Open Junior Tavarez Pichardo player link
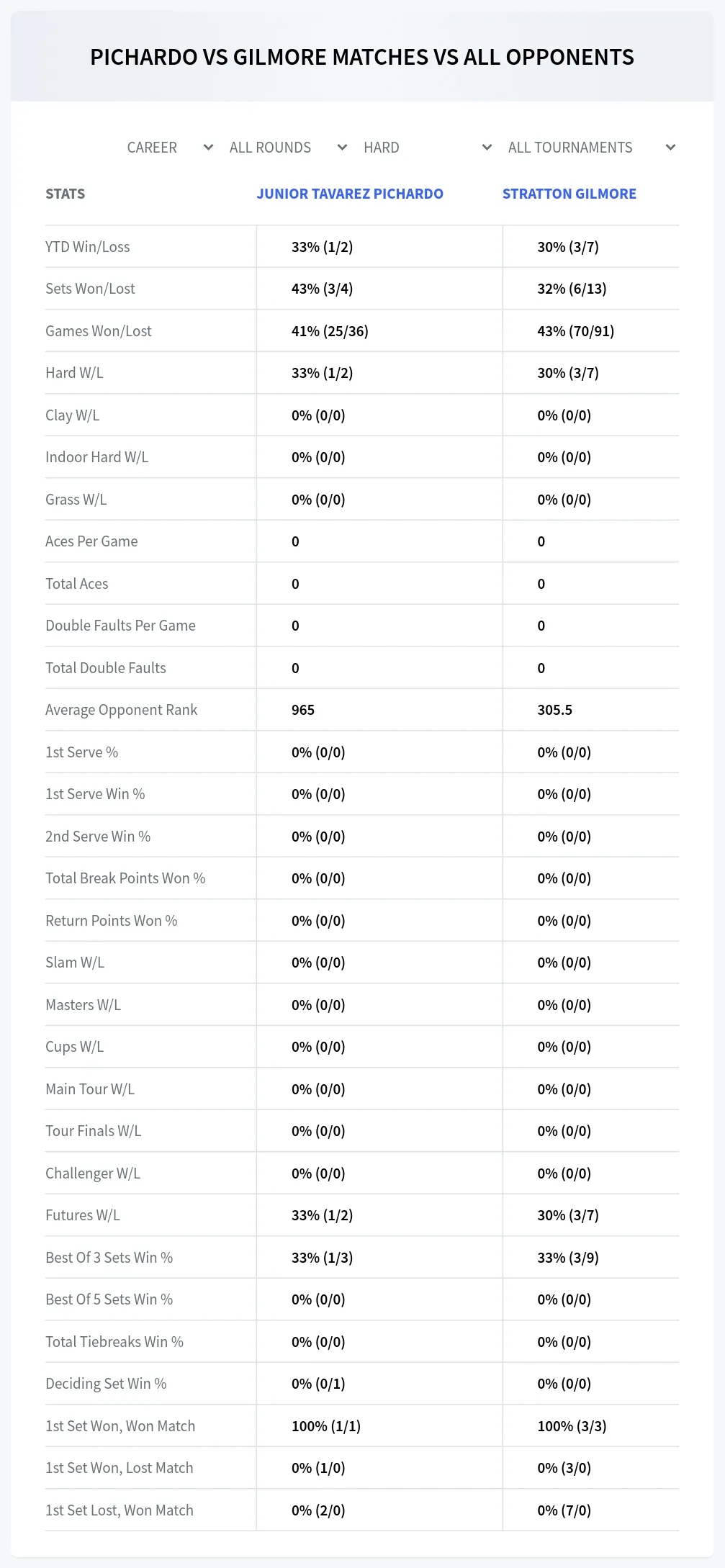The width and height of the screenshot is (725, 1568). [350, 194]
